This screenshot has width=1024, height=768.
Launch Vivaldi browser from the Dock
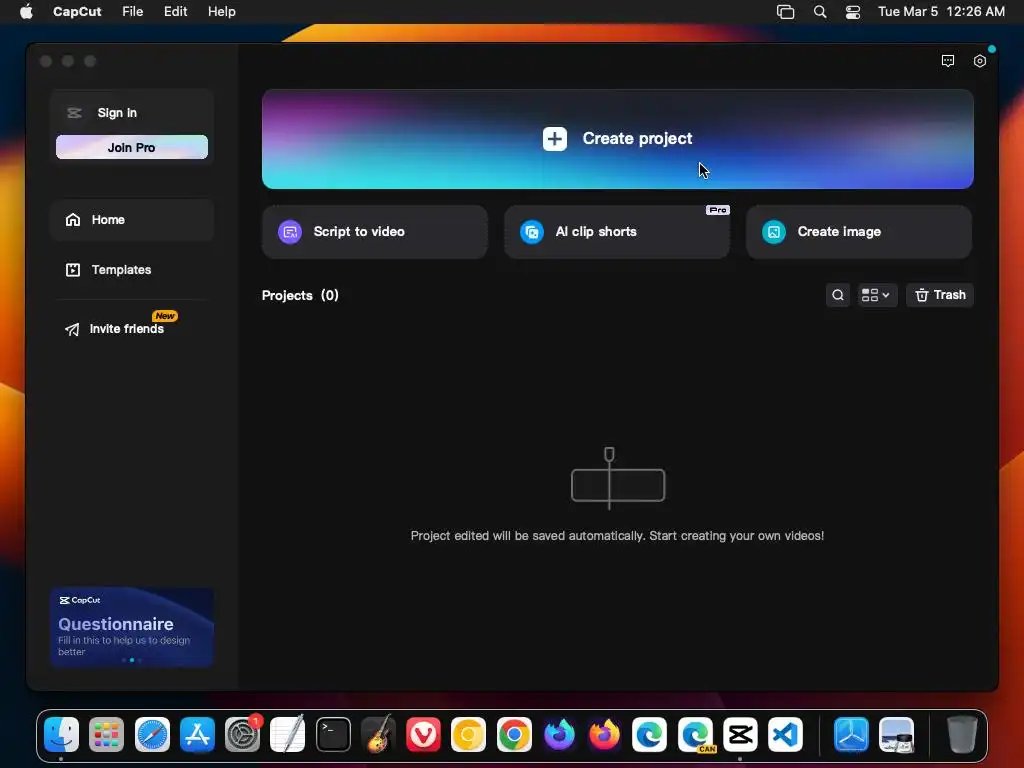coord(423,735)
